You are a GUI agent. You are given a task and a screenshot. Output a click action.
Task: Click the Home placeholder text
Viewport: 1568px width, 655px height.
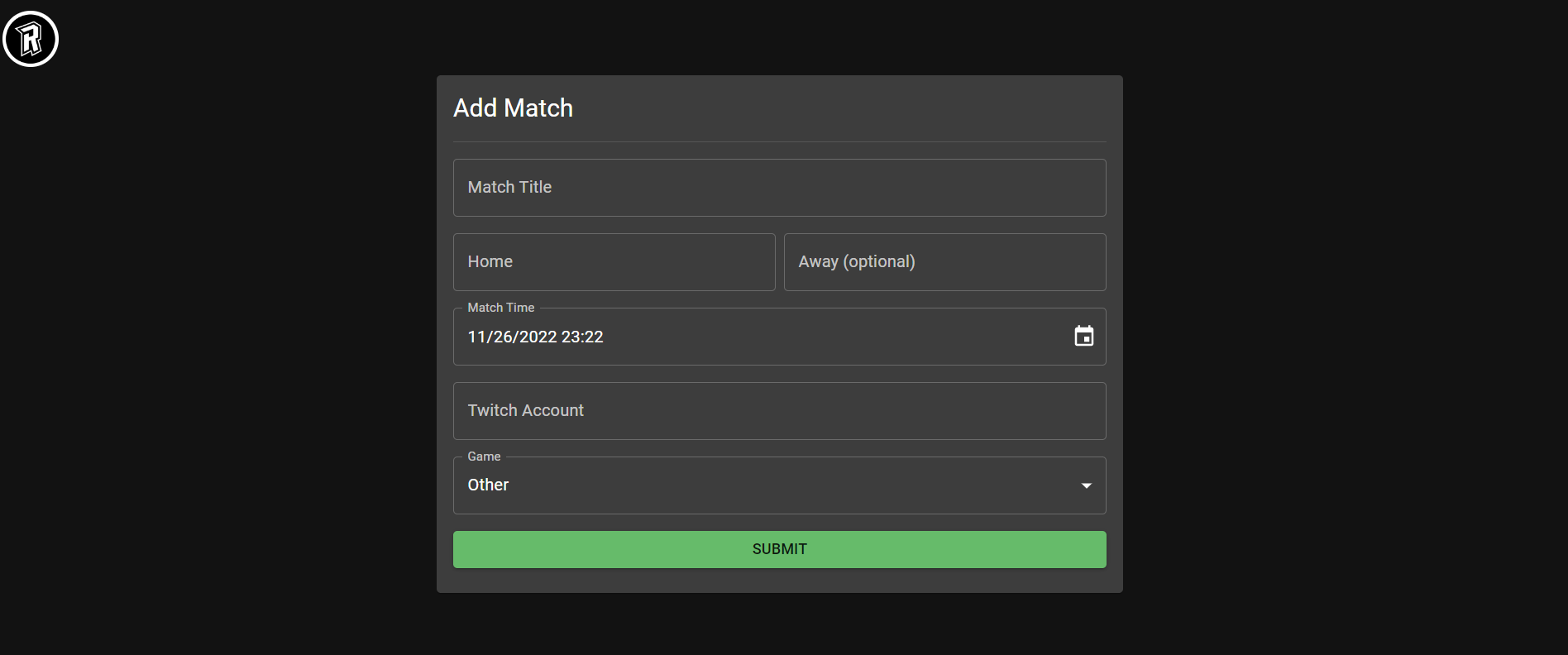tap(490, 261)
